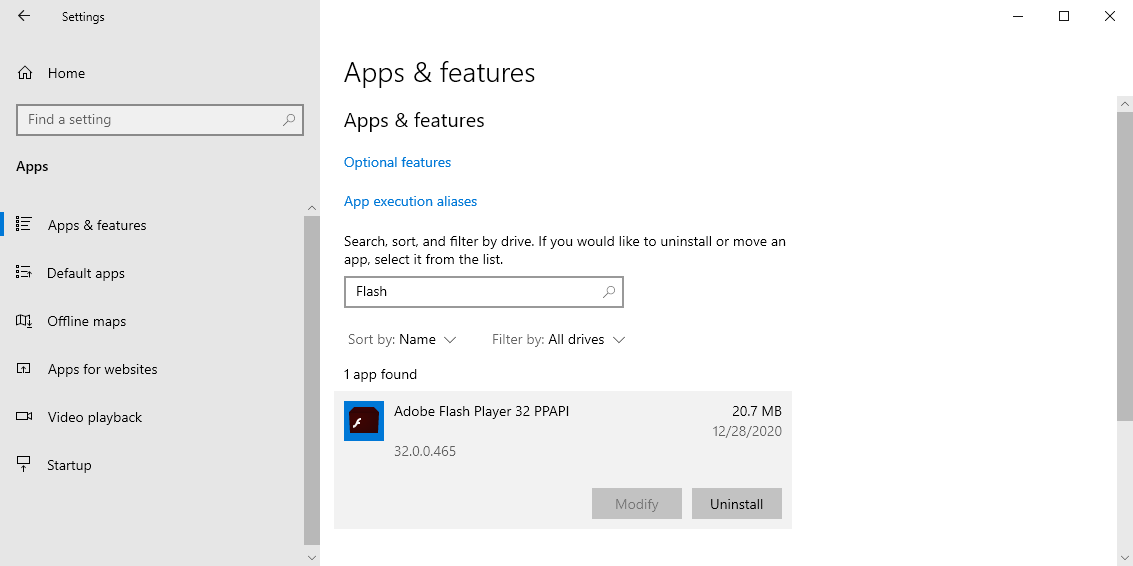Click sidebar scrollbar up arrow

pos(311,208)
